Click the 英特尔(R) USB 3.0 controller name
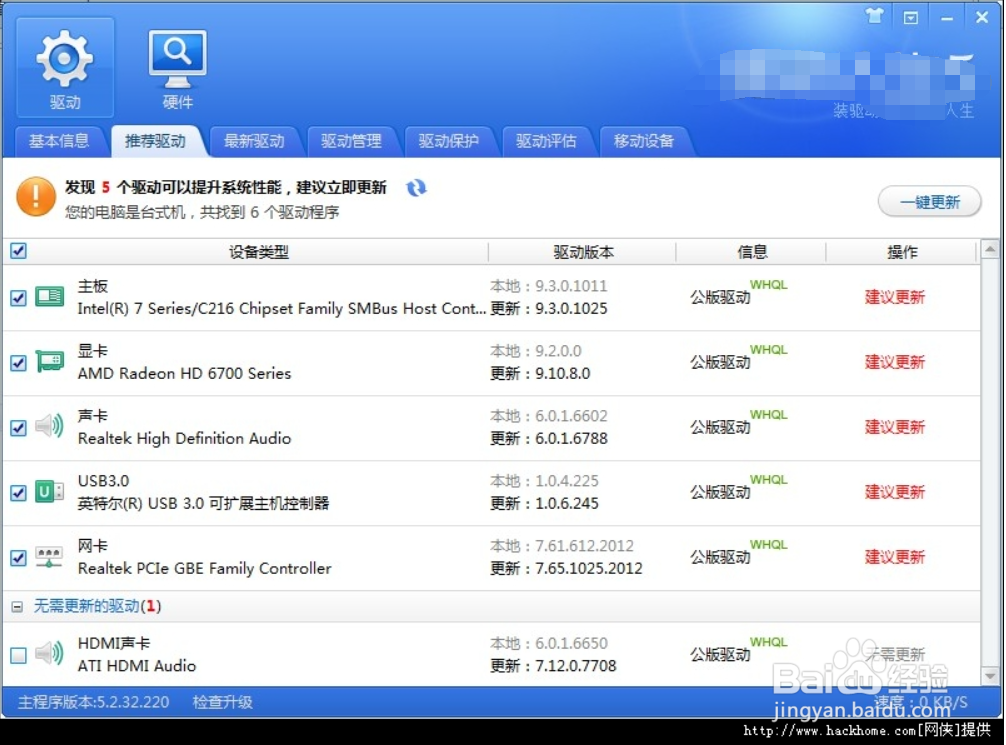Viewport: 1006px width, 745px height. 203,504
